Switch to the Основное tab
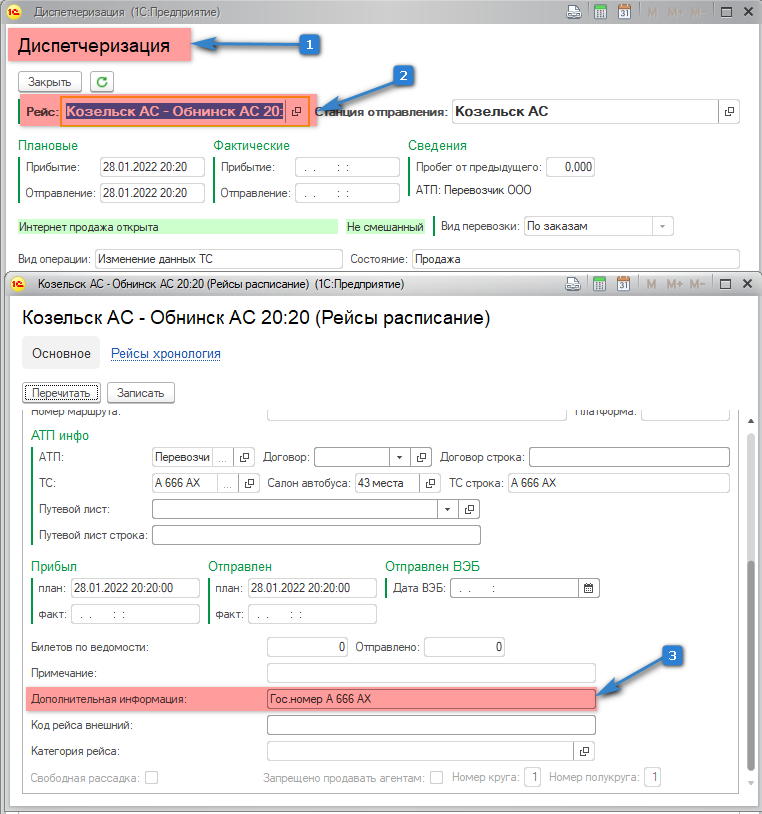The image size is (762, 814). [61, 353]
